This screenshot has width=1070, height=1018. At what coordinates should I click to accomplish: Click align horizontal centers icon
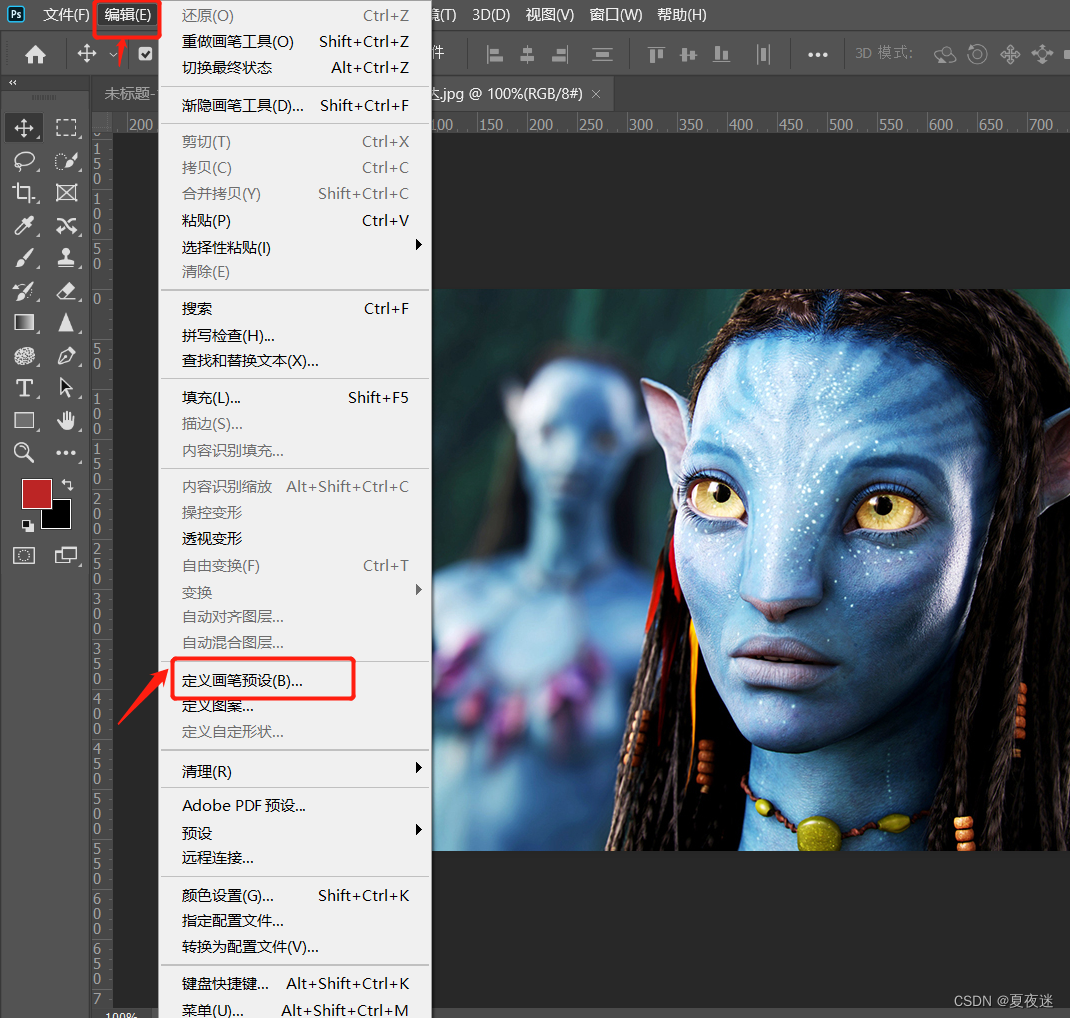pos(527,55)
